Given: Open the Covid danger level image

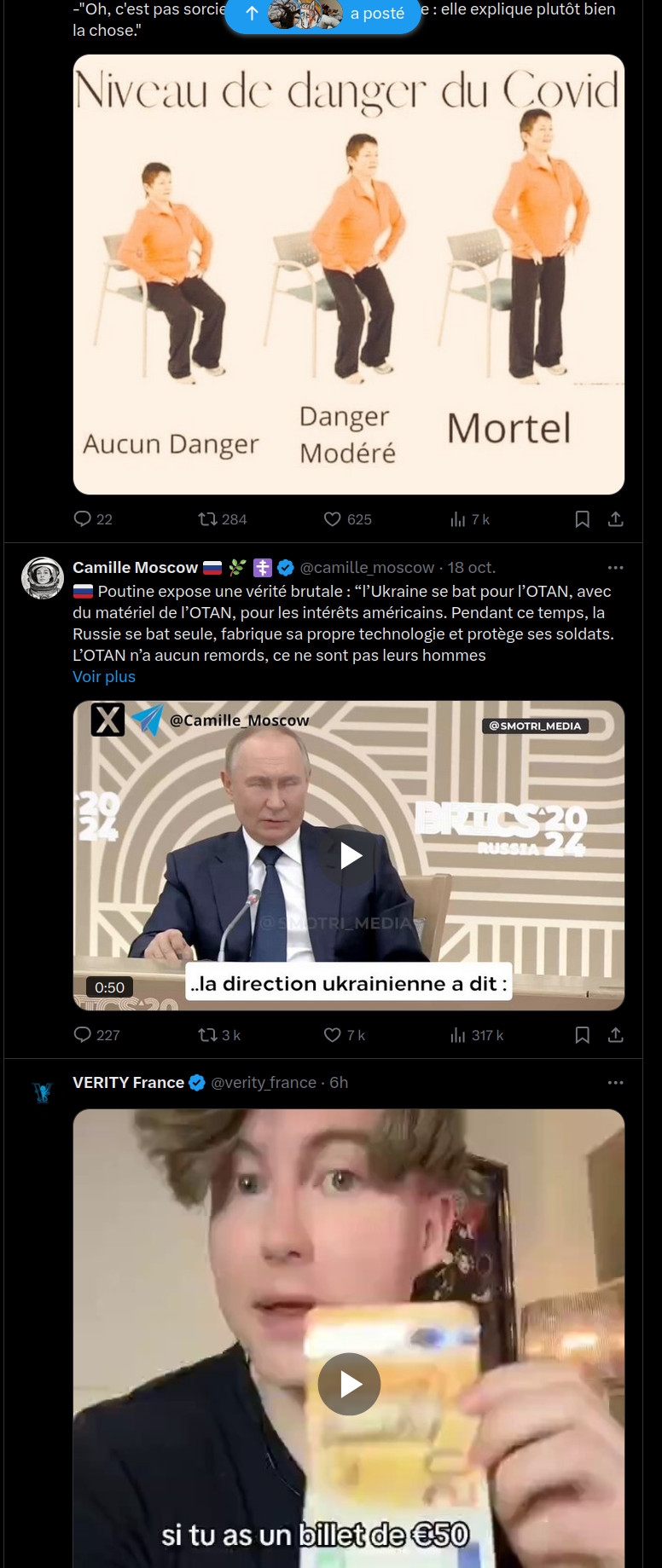Looking at the screenshot, I should 349,274.
